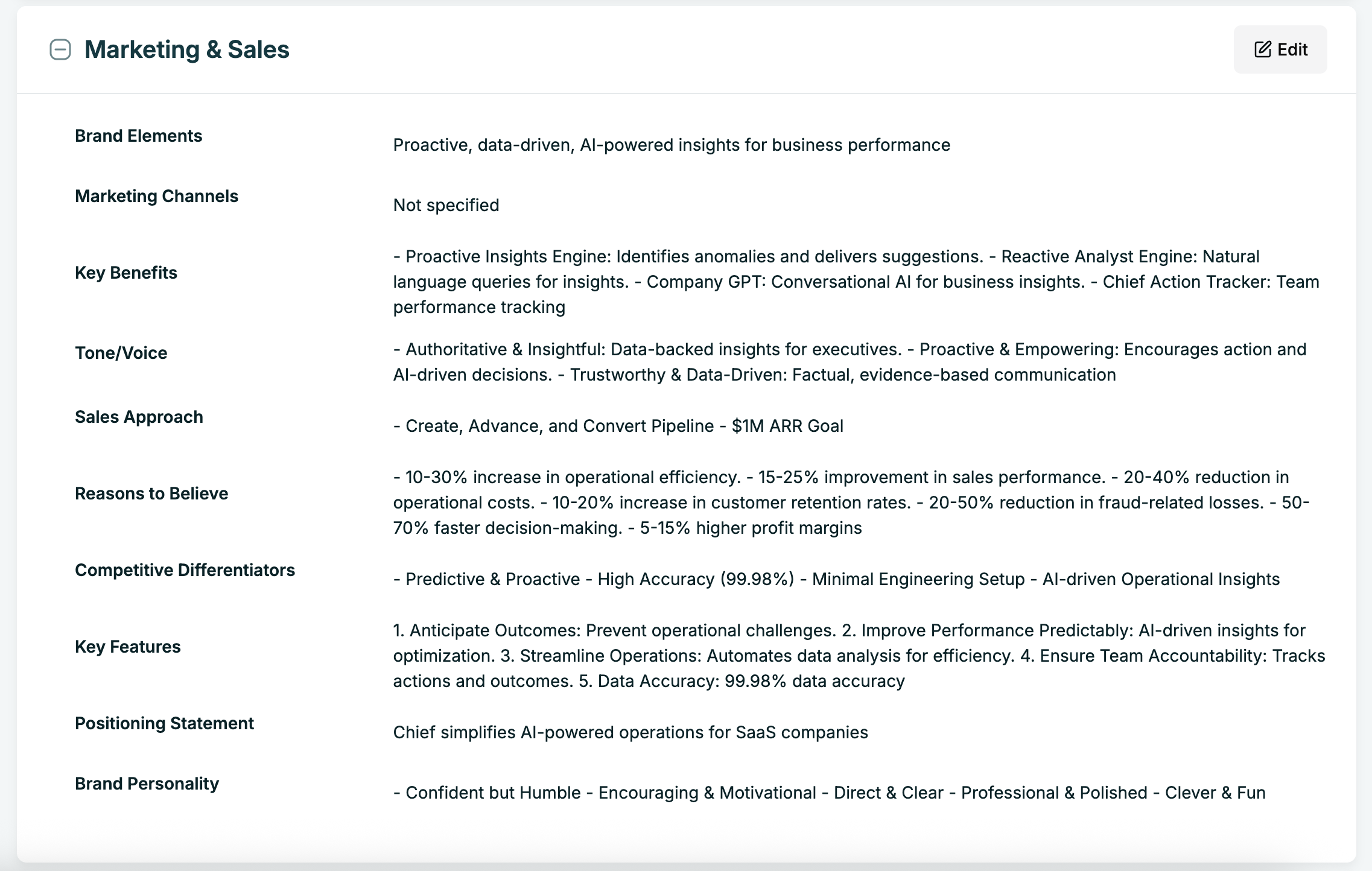Click the Brand Personality label

pyautogui.click(x=147, y=784)
